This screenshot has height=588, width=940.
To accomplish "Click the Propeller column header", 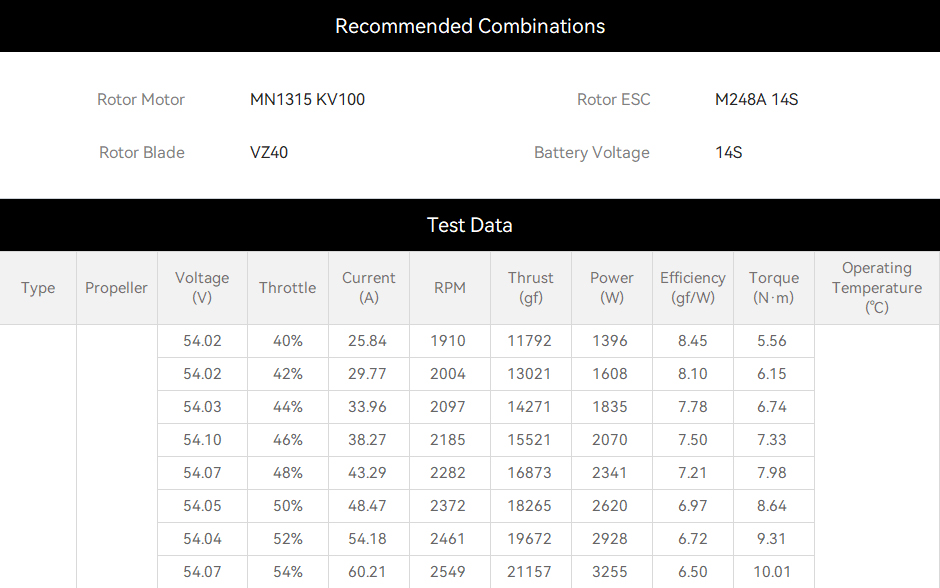I will (116, 288).
